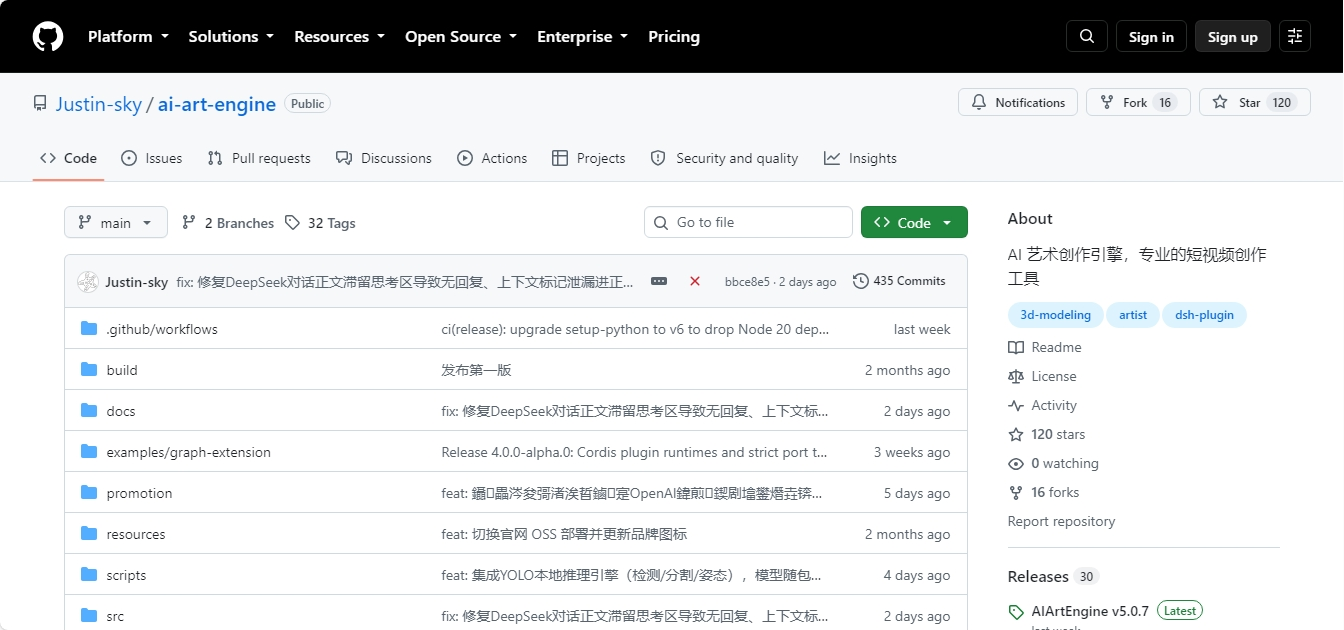
Task: Open the ai-art-engine repository link
Action: coord(217,104)
